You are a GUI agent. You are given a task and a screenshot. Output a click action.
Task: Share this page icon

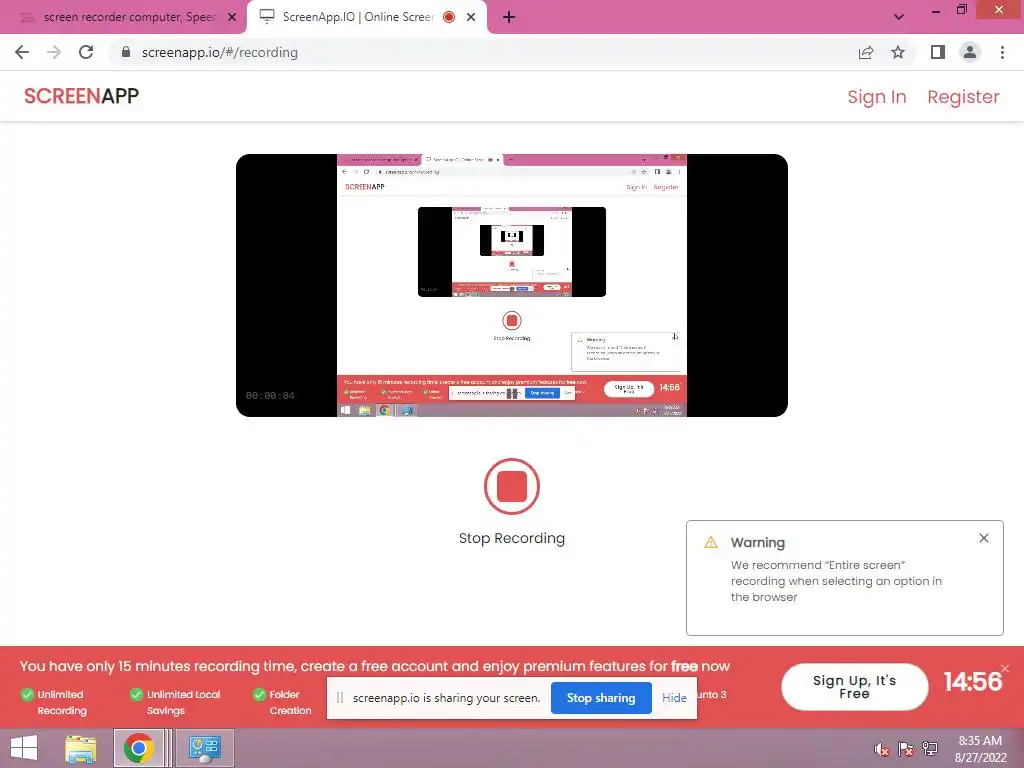click(866, 52)
